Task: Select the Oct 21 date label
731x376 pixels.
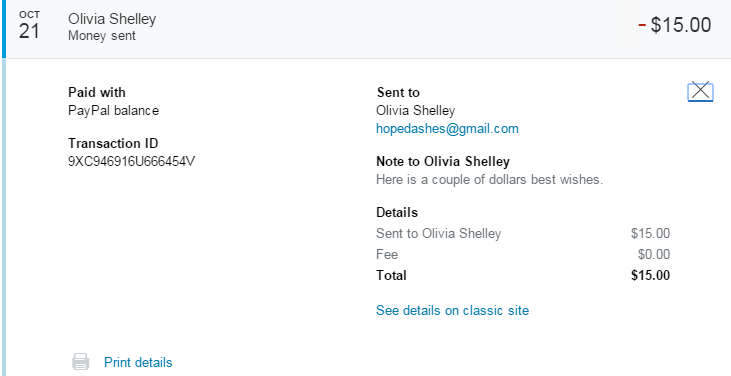Action: coord(29,26)
